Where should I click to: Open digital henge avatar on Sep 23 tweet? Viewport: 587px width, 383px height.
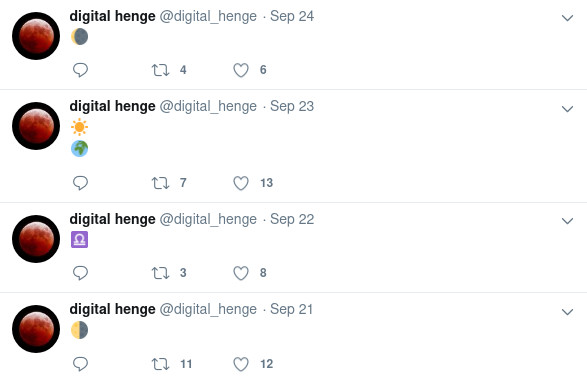pos(36,126)
